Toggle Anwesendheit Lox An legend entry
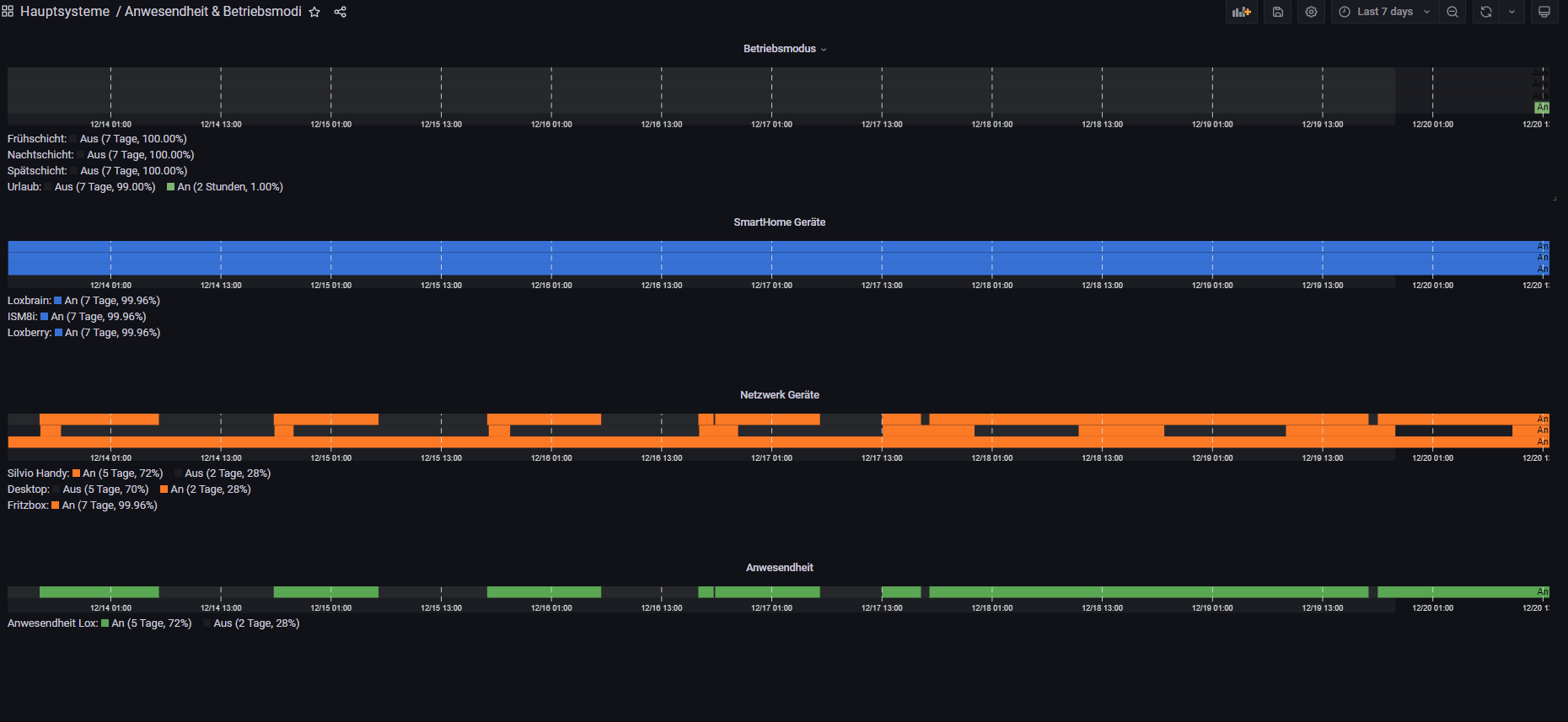 pos(147,623)
